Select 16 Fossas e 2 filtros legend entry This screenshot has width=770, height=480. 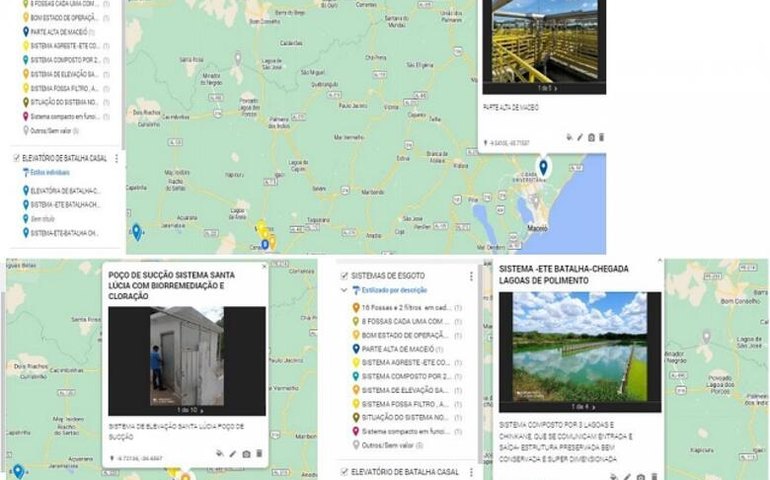[x=407, y=308]
